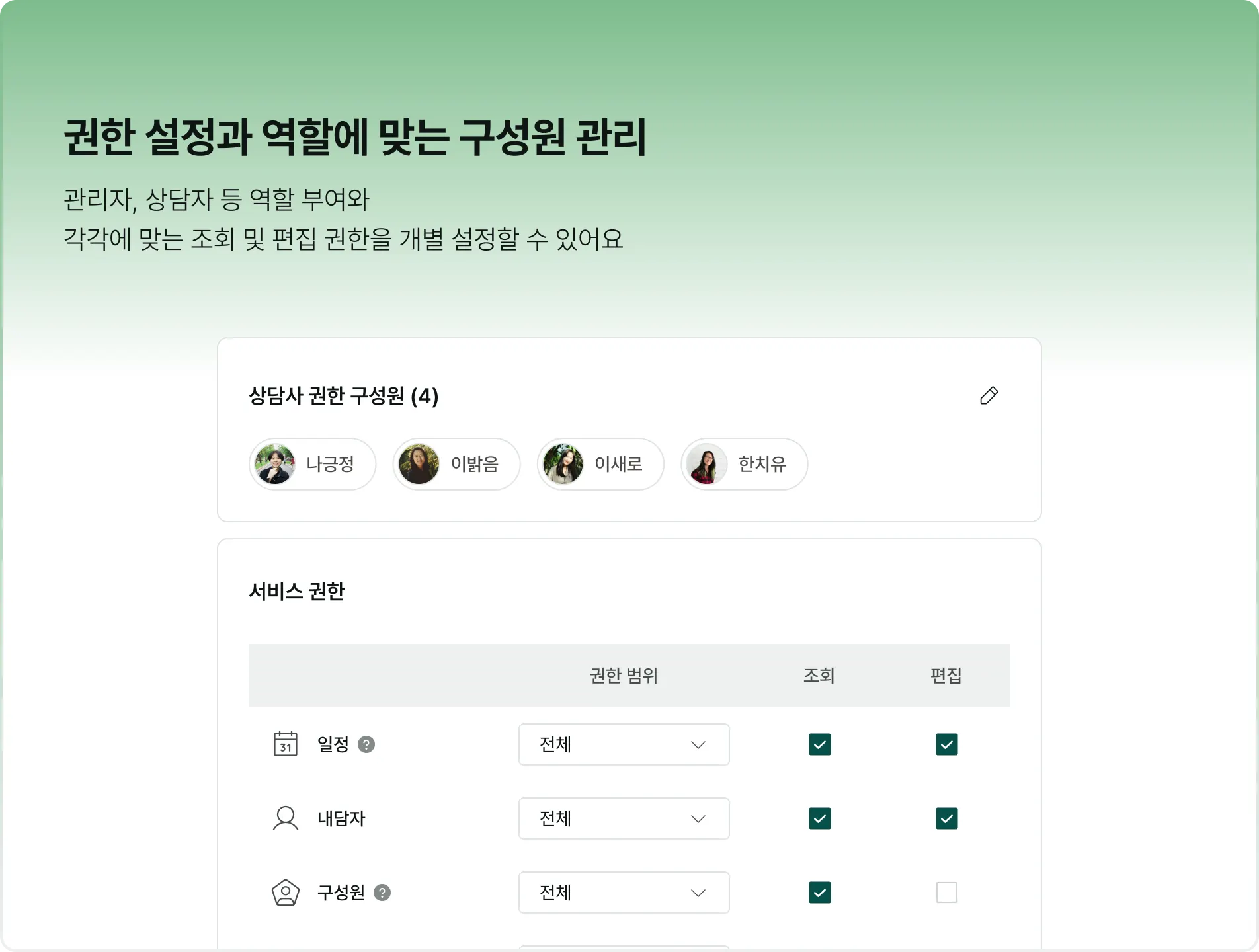Viewport: 1259px width, 952px height.
Task: Select the 한치유 member chip
Action: [x=745, y=464]
